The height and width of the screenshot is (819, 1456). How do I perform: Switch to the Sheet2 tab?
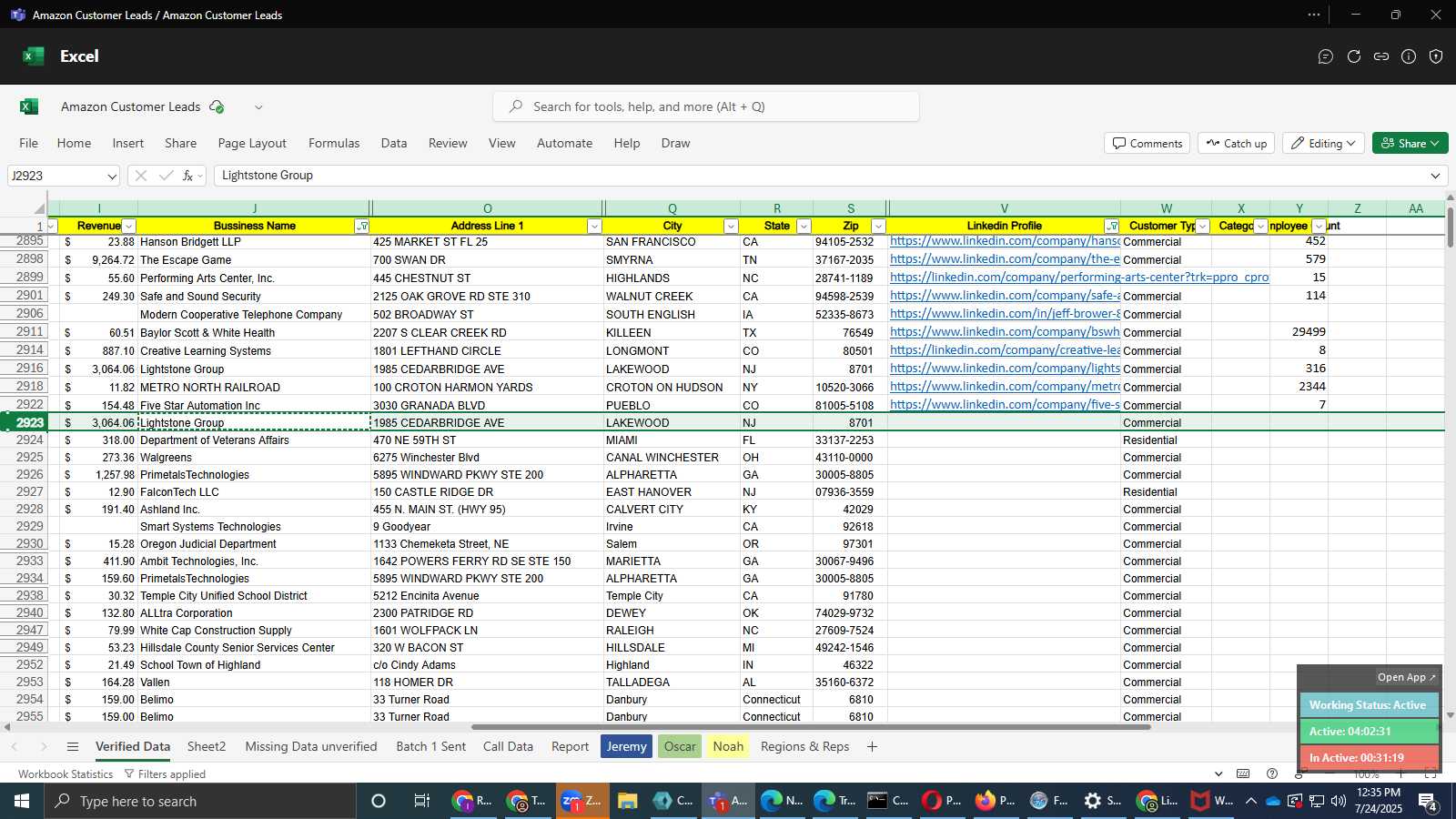[x=207, y=746]
